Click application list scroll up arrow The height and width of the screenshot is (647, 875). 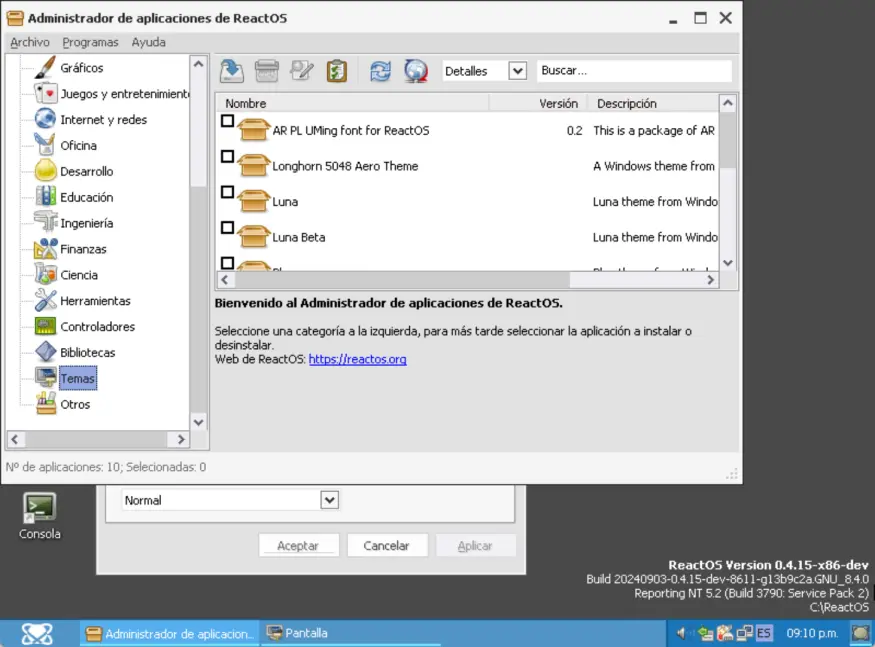tap(728, 103)
